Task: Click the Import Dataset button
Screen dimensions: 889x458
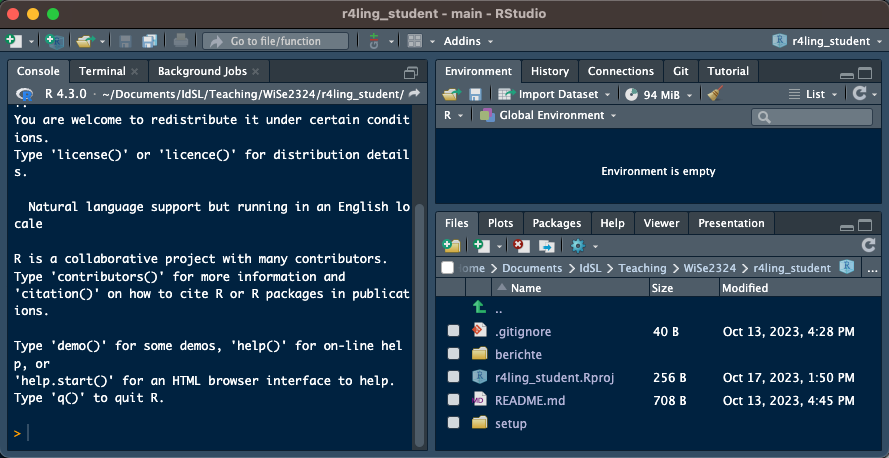Action: (554, 94)
